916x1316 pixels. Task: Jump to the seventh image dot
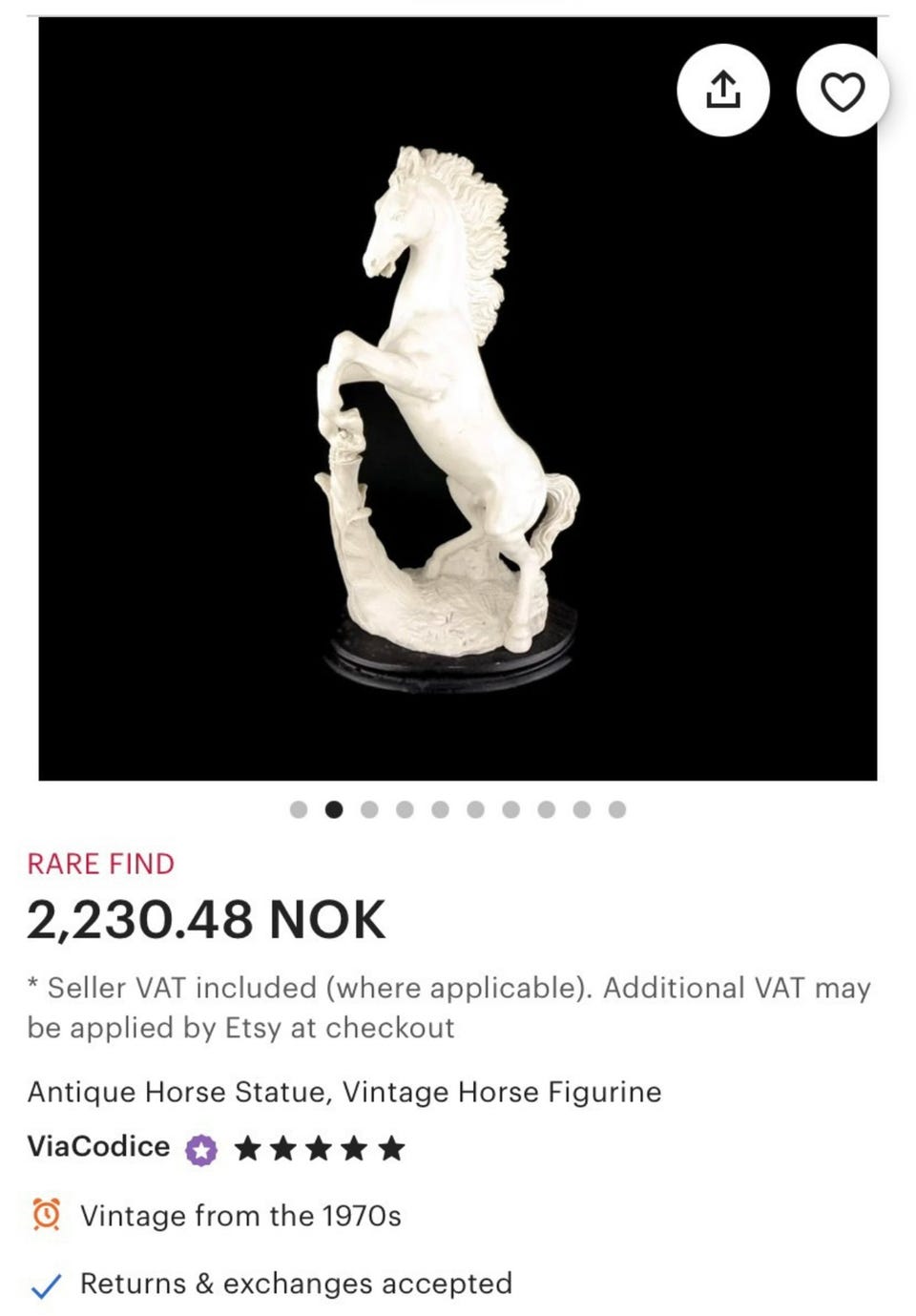click(510, 809)
